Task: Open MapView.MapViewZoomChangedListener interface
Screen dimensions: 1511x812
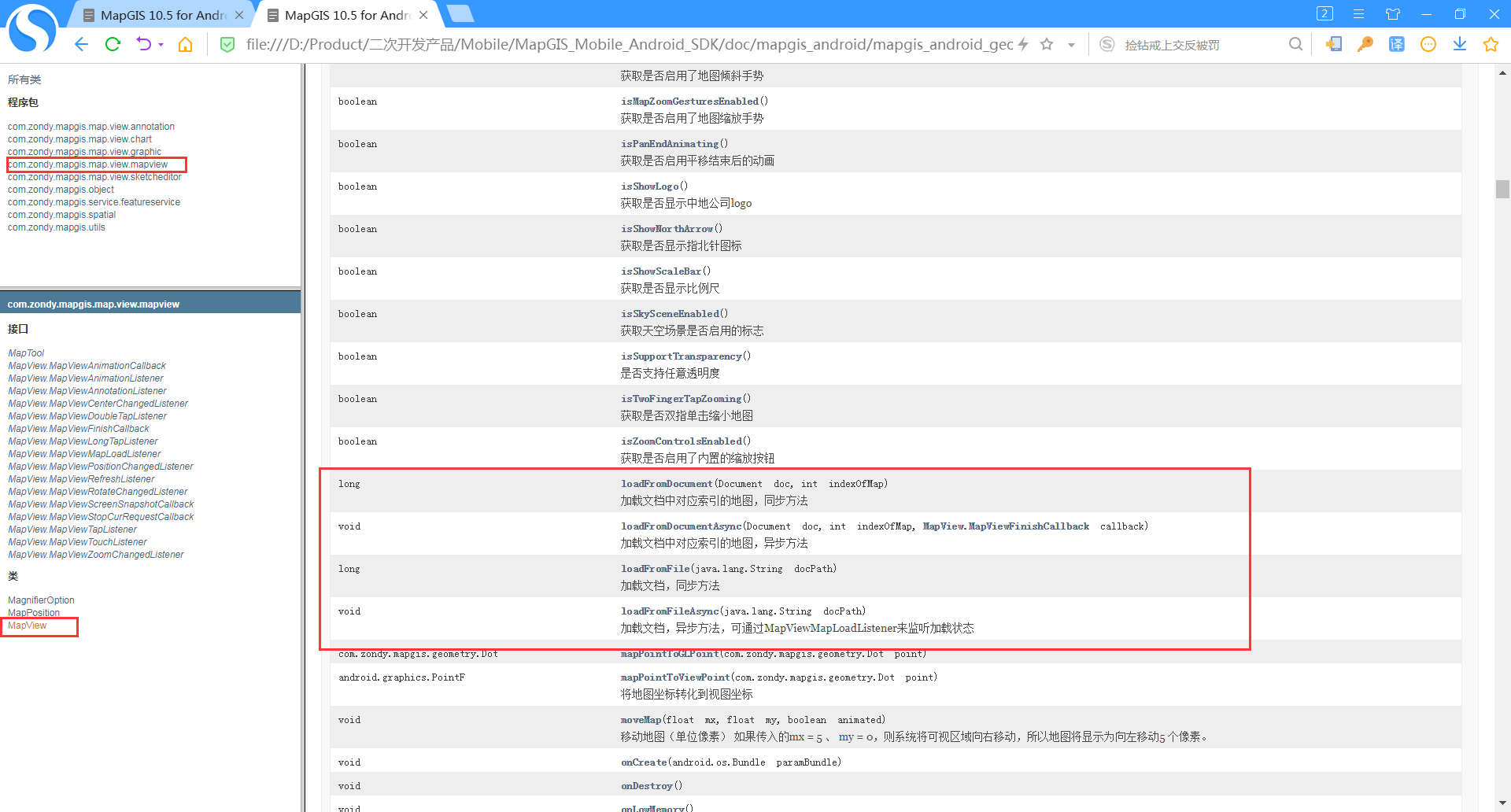Action: (95, 555)
